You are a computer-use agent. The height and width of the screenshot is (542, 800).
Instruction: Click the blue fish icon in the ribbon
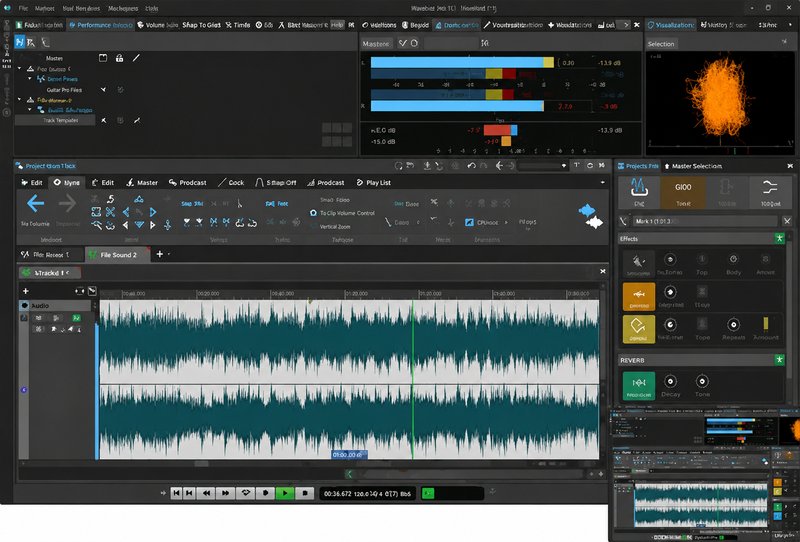[587, 210]
